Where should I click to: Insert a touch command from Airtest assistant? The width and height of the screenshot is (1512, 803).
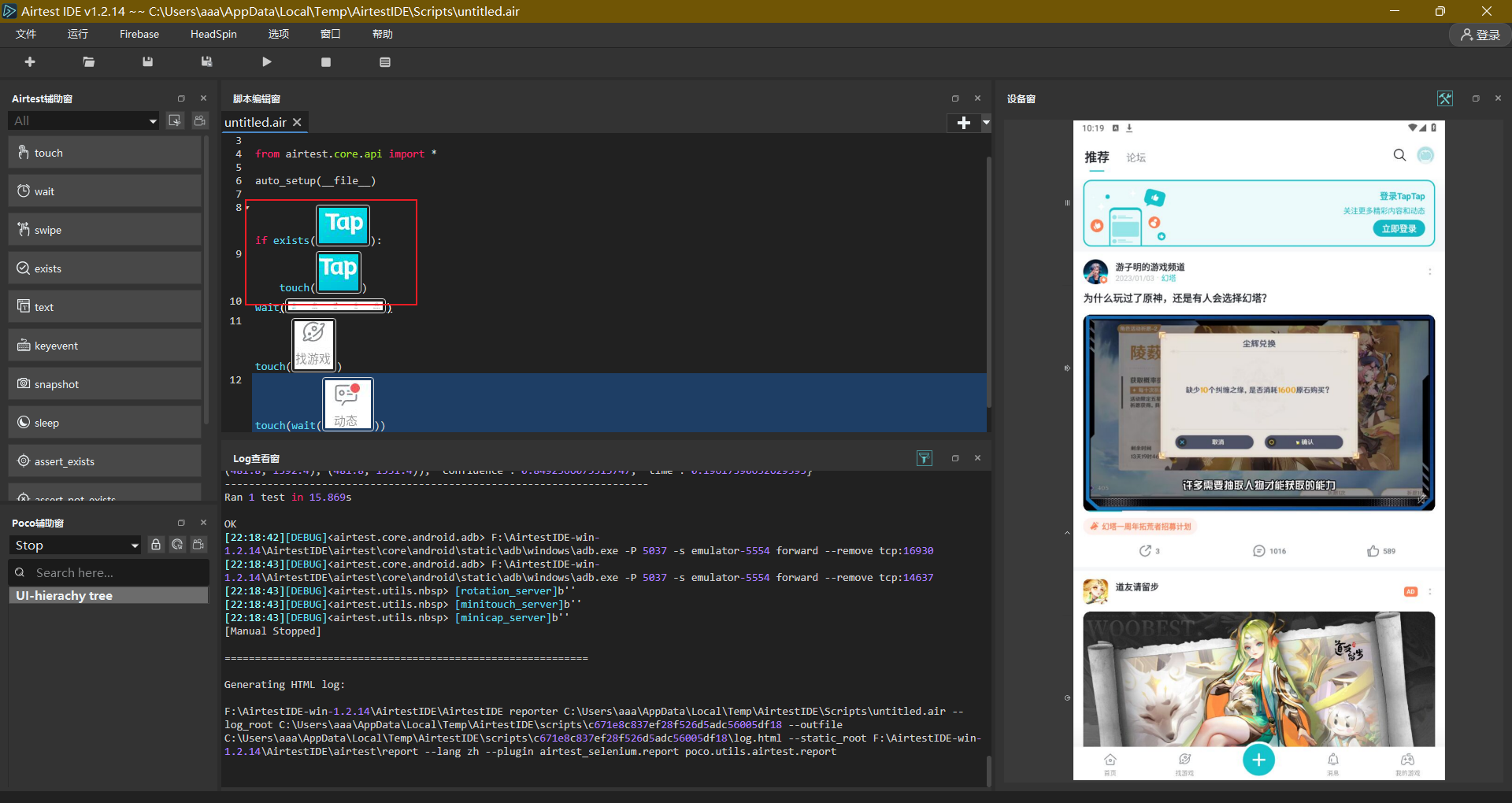click(x=105, y=153)
